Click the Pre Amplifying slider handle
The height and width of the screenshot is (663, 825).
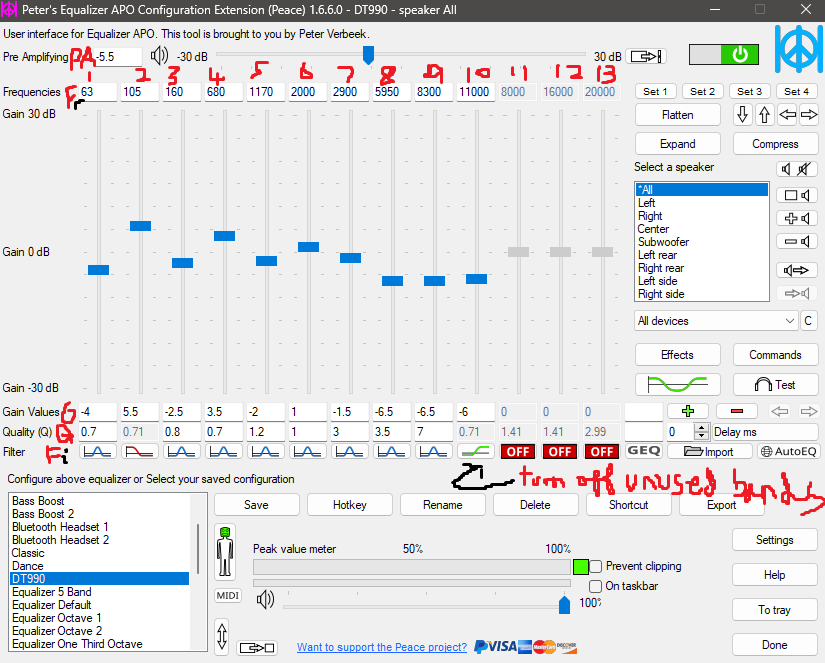click(x=368, y=55)
